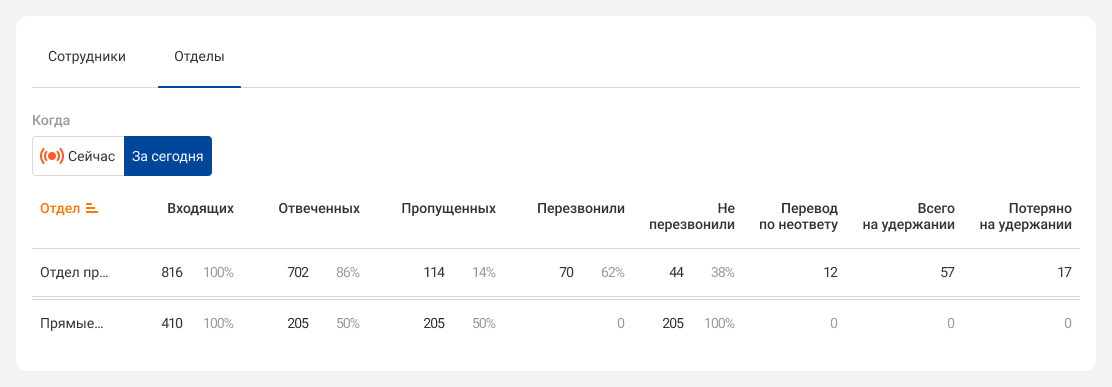This screenshot has width=1112, height=387.
Task: Click the 114 missed calls value
Action: (434, 272)
